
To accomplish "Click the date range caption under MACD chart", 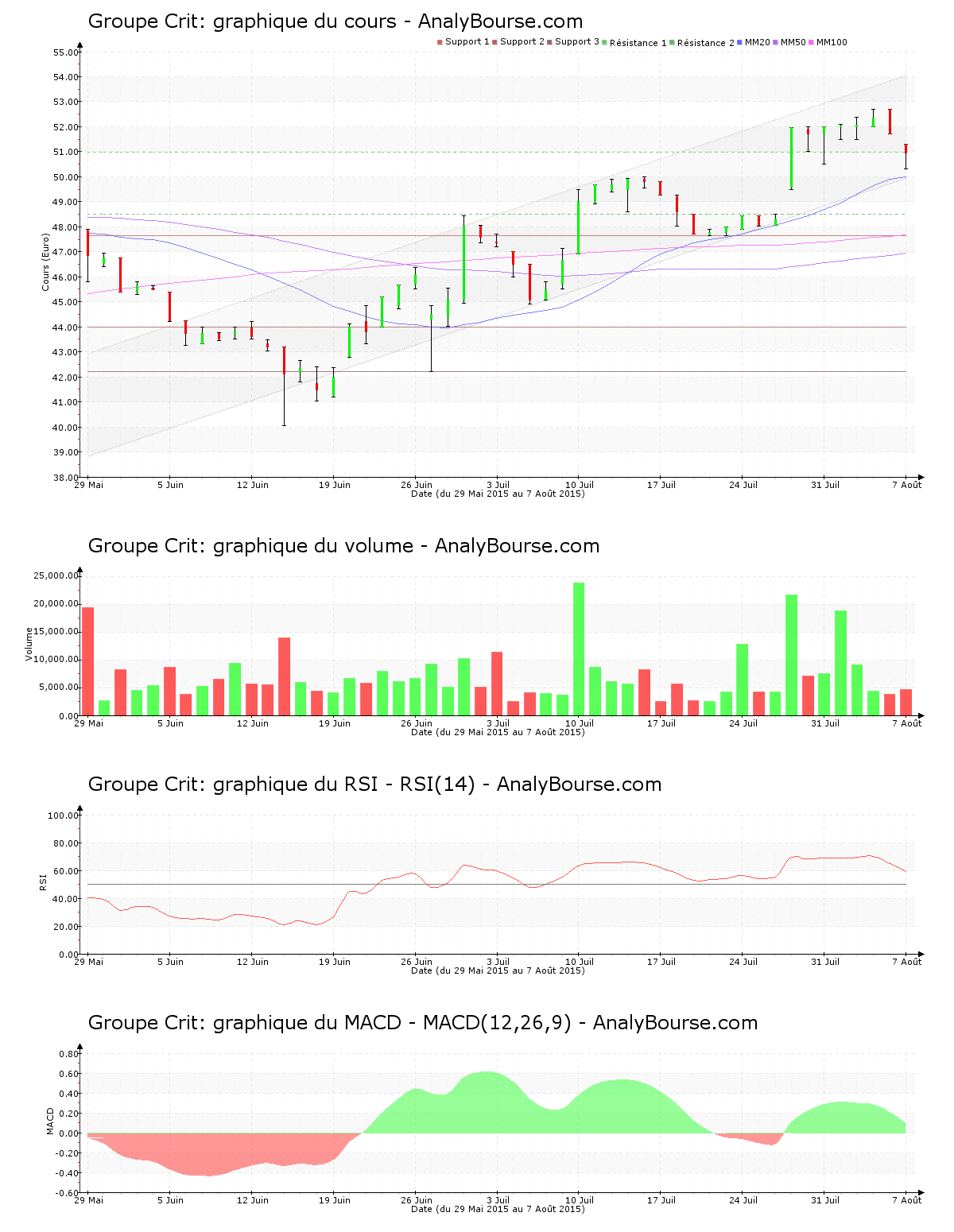I will (x=498, y=1209).
